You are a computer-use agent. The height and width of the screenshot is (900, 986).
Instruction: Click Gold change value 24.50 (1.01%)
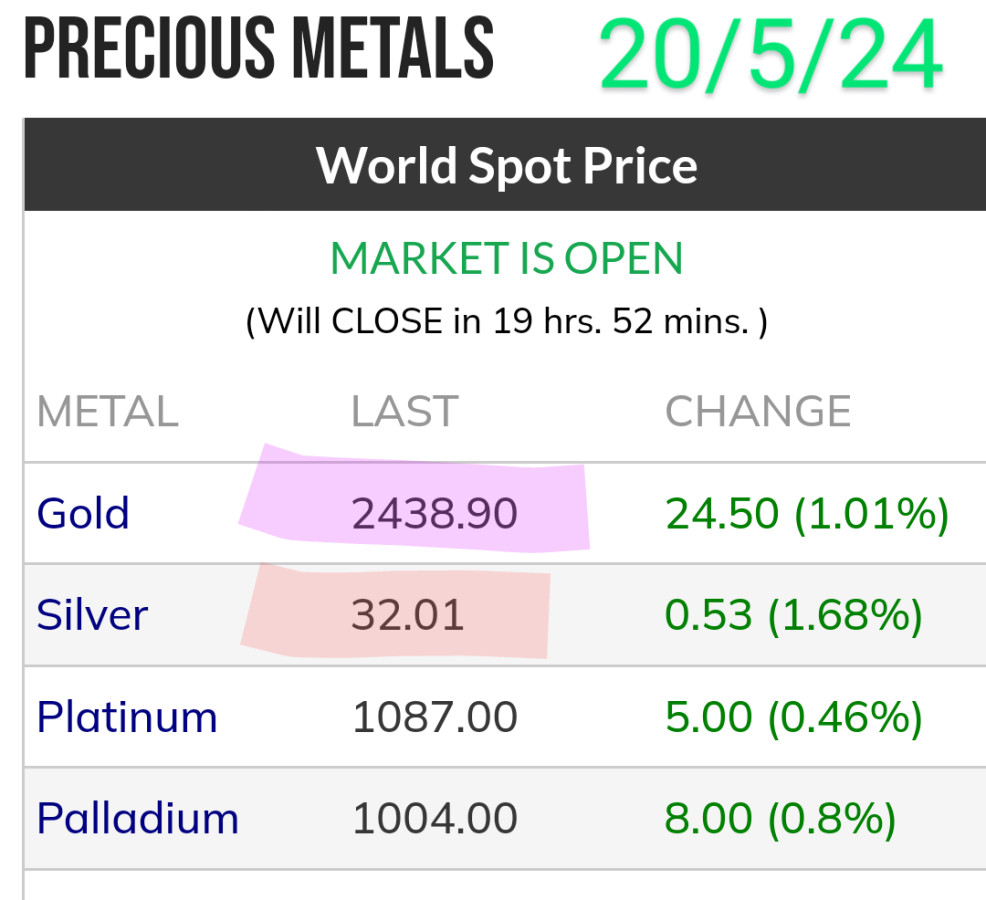pos(806,513)
